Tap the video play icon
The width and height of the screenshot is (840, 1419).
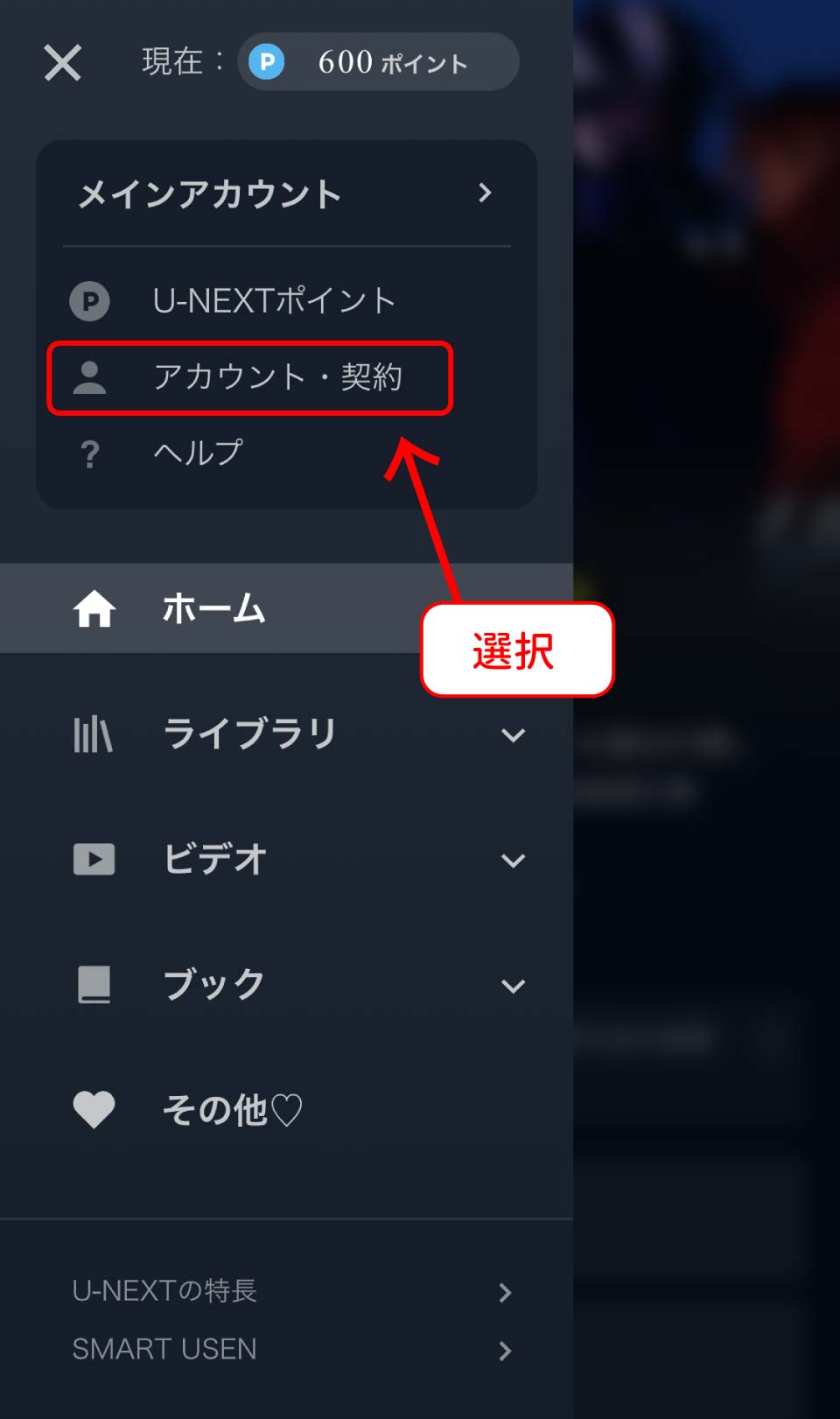coord(94,860)
